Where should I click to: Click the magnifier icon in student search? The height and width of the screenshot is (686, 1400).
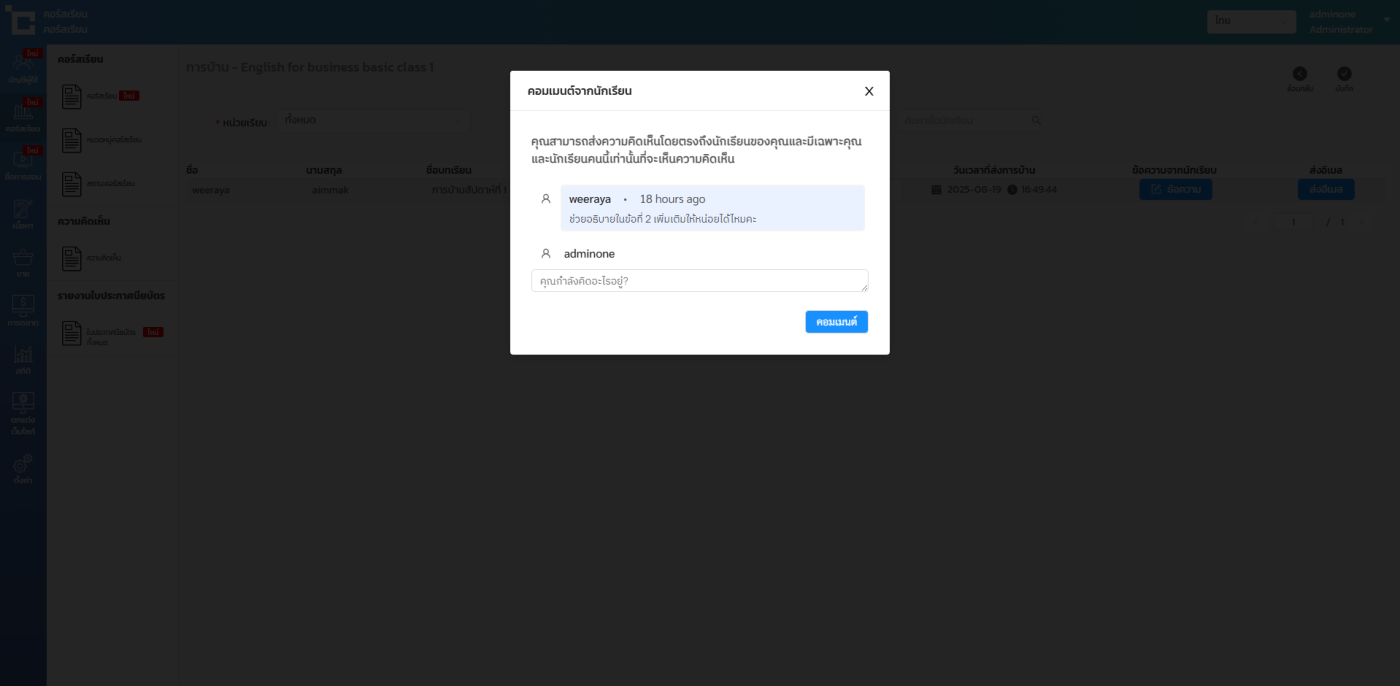[x=1037, y=120]
